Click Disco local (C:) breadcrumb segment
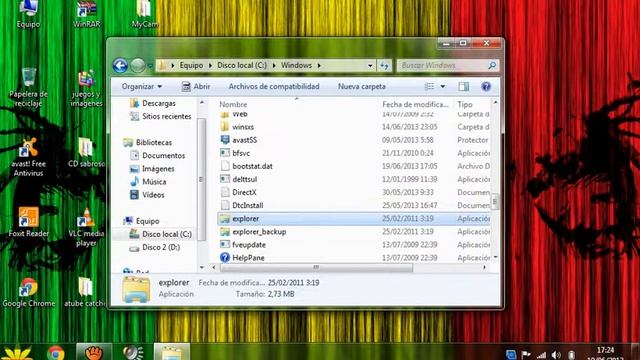Image resolution: width=640 pixels, height=360 pixels. (x=242, y=65)
